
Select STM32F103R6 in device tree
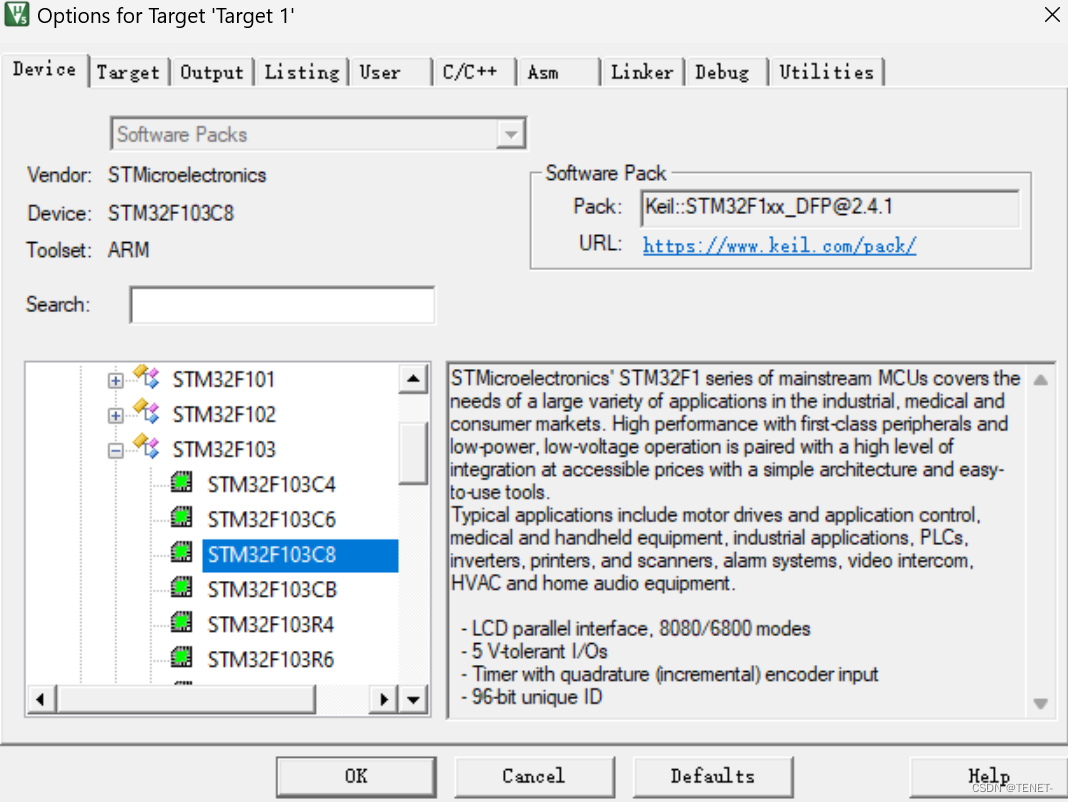point(270,660)
